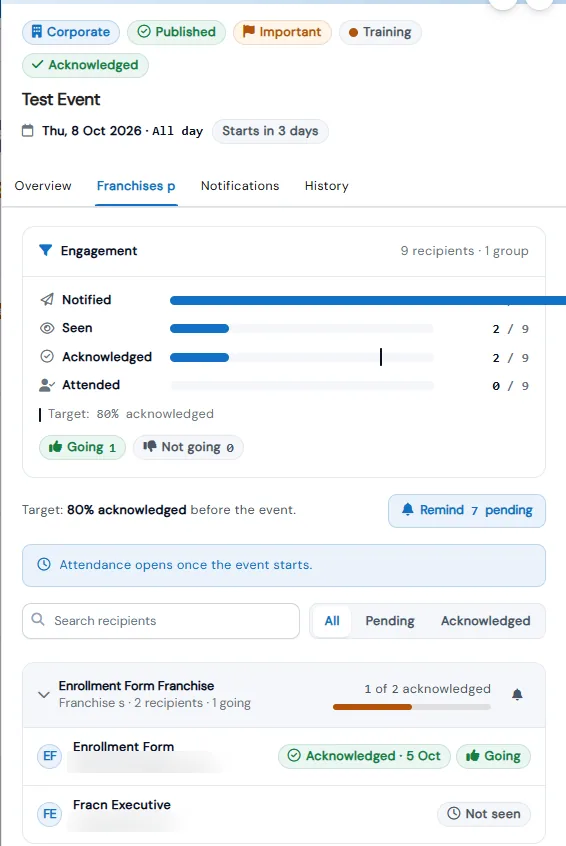Click the Not seen badge for Fracn Executive
Screen dimensions: 566x846
pos(483,814)
